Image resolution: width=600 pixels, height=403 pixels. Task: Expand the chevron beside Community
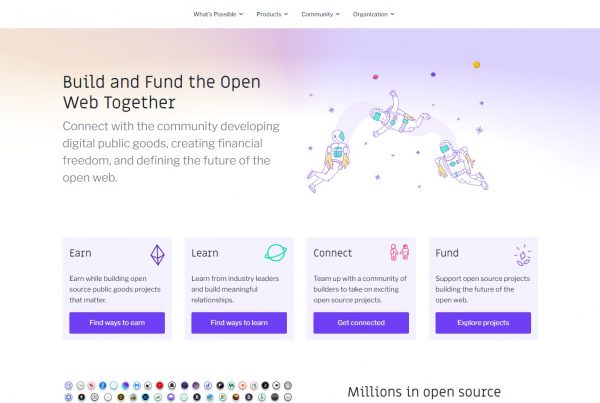point(338,14)
